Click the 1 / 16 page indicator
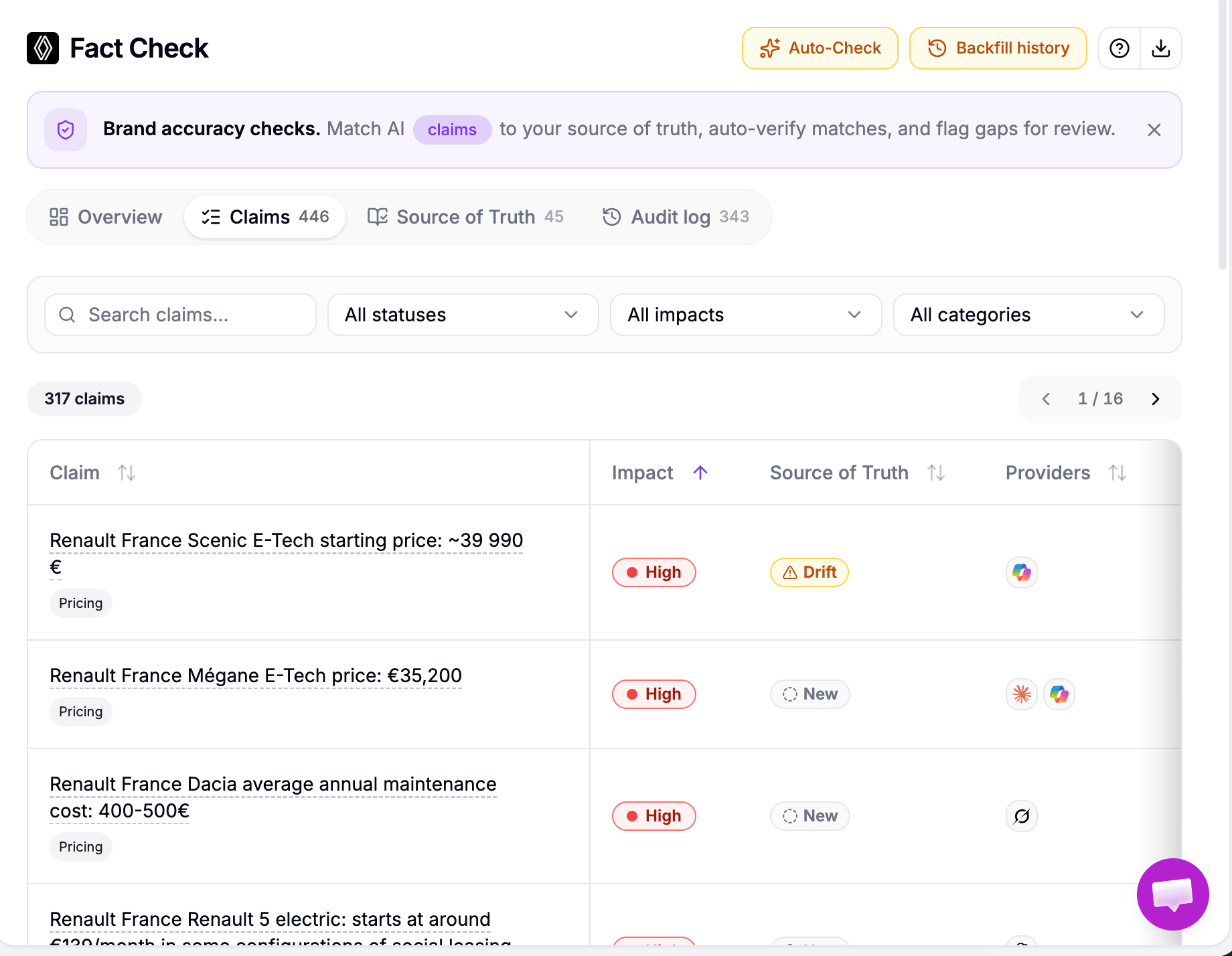 pos(1101,399)
